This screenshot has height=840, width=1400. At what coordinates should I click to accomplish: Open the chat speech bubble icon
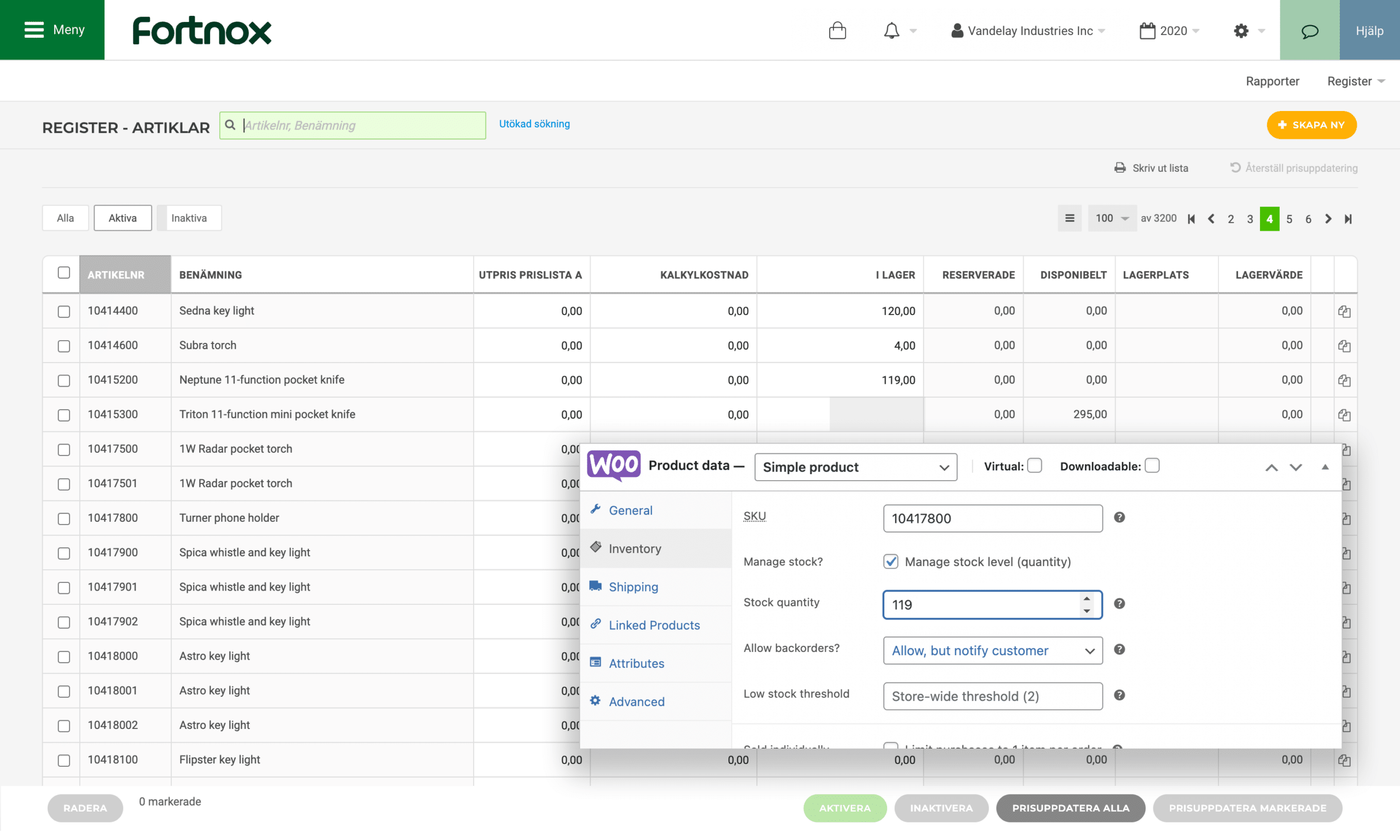pyautogui.click(x=1309, y=31)
